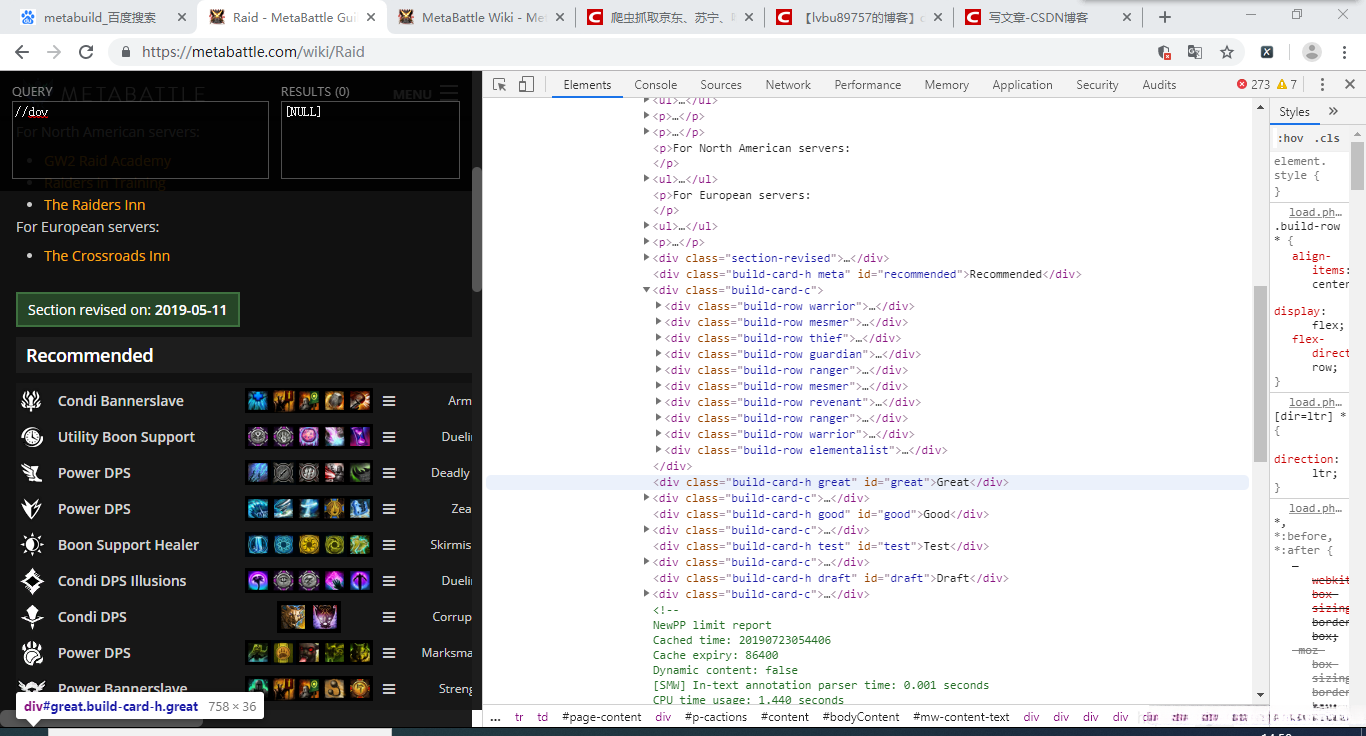Expand the build-row warrior div node
The image size is (1366, 736).
click(658, 306)
